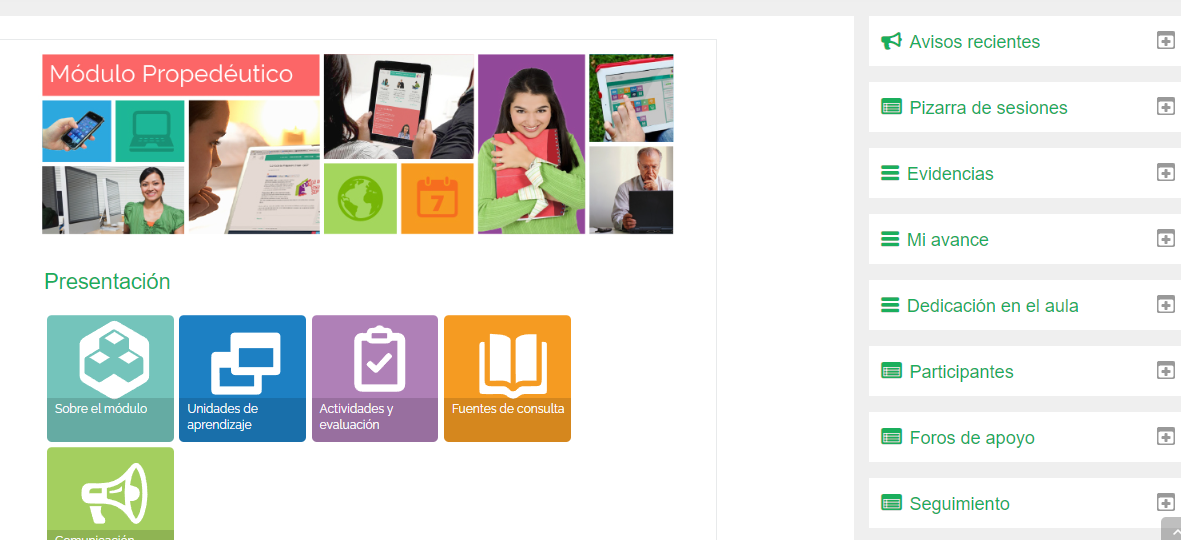Click the Participantes heading text

click(x=961, y=371)
